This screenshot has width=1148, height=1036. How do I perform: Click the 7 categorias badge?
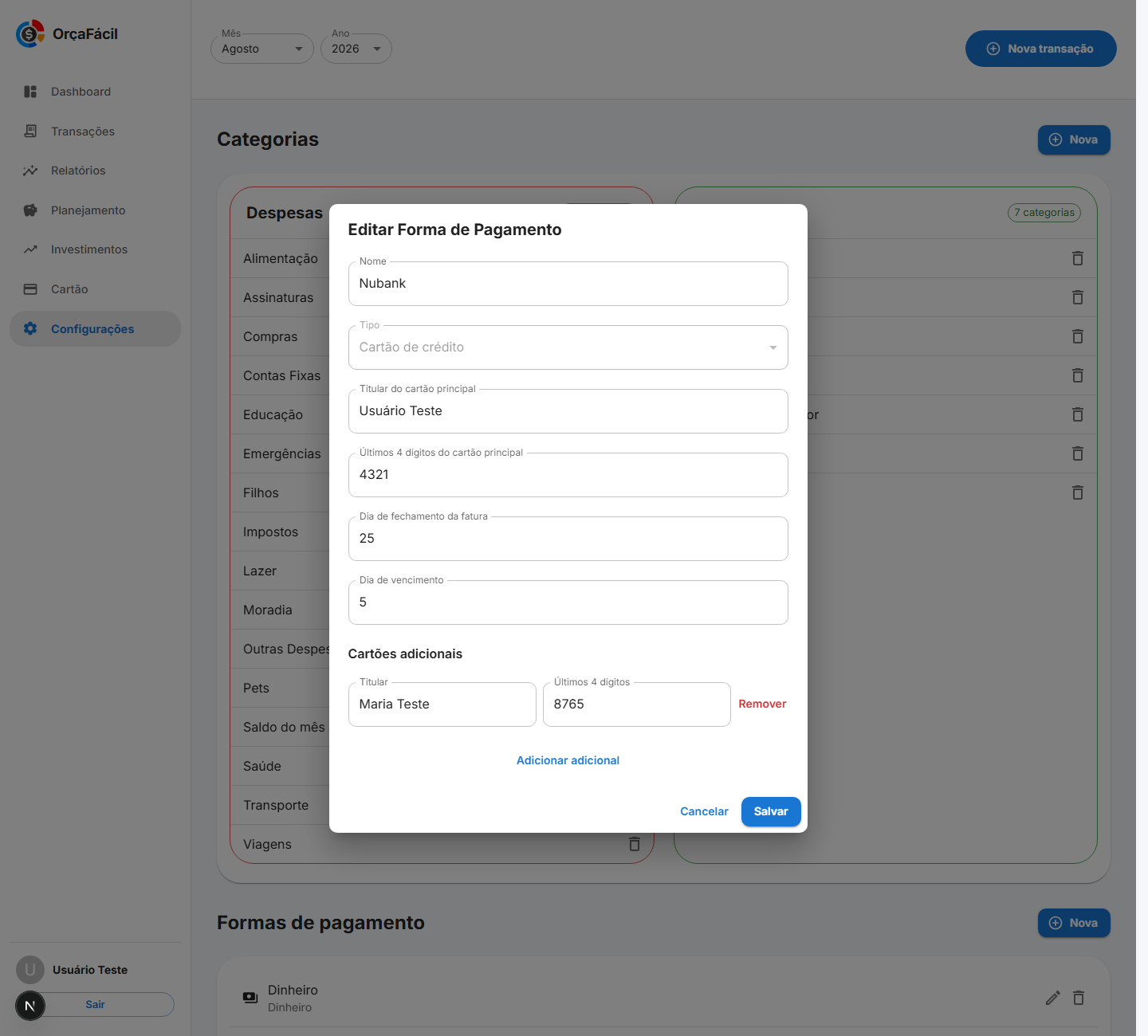pos(1044,213)
